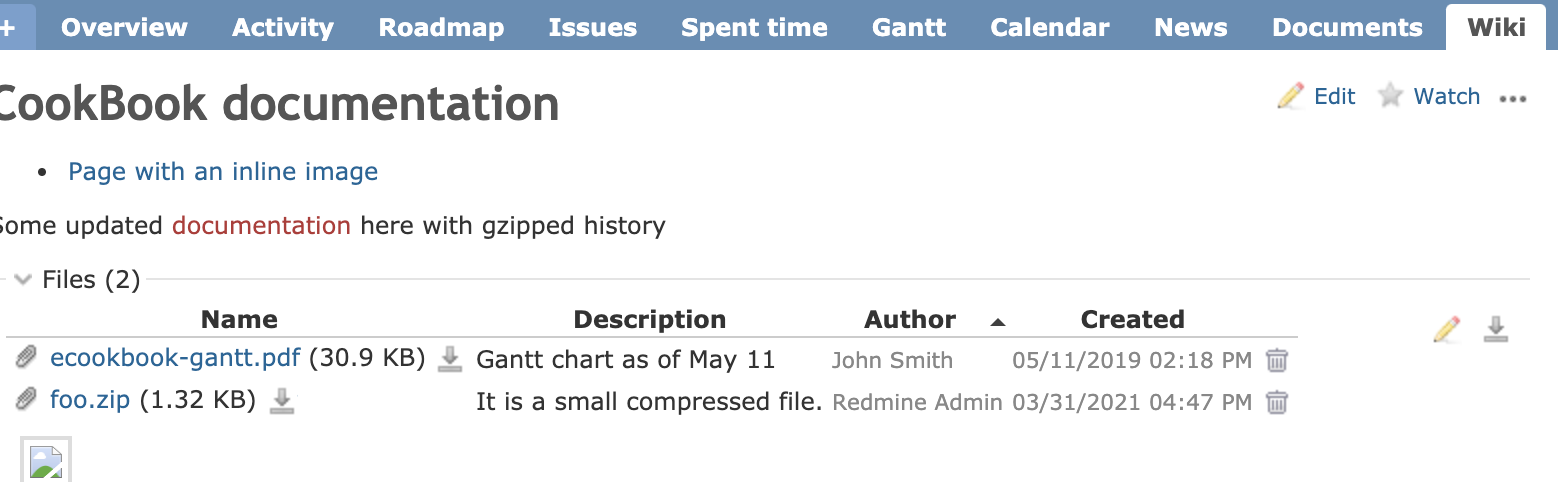Click the plus new-object menu button
The height and width of the screenshot is (482, 1558).
9,27
